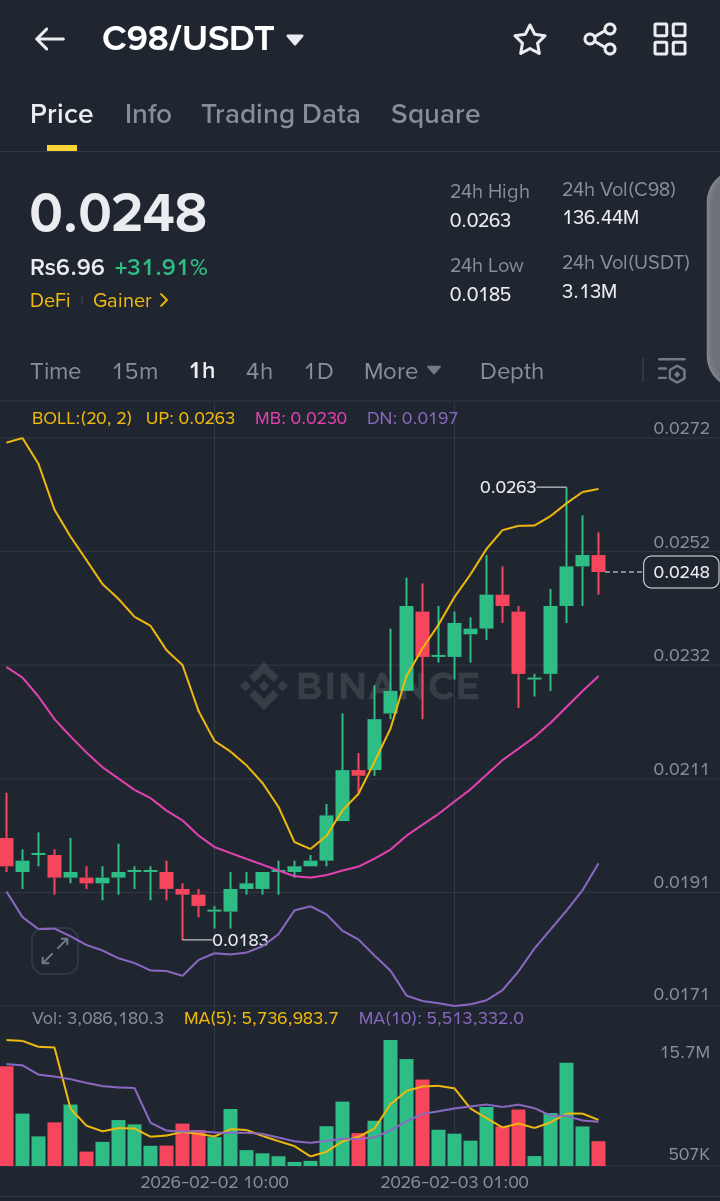720x1201 pixels.
Task: Open the four-square grid menu icon
Action: click(670, 40)
